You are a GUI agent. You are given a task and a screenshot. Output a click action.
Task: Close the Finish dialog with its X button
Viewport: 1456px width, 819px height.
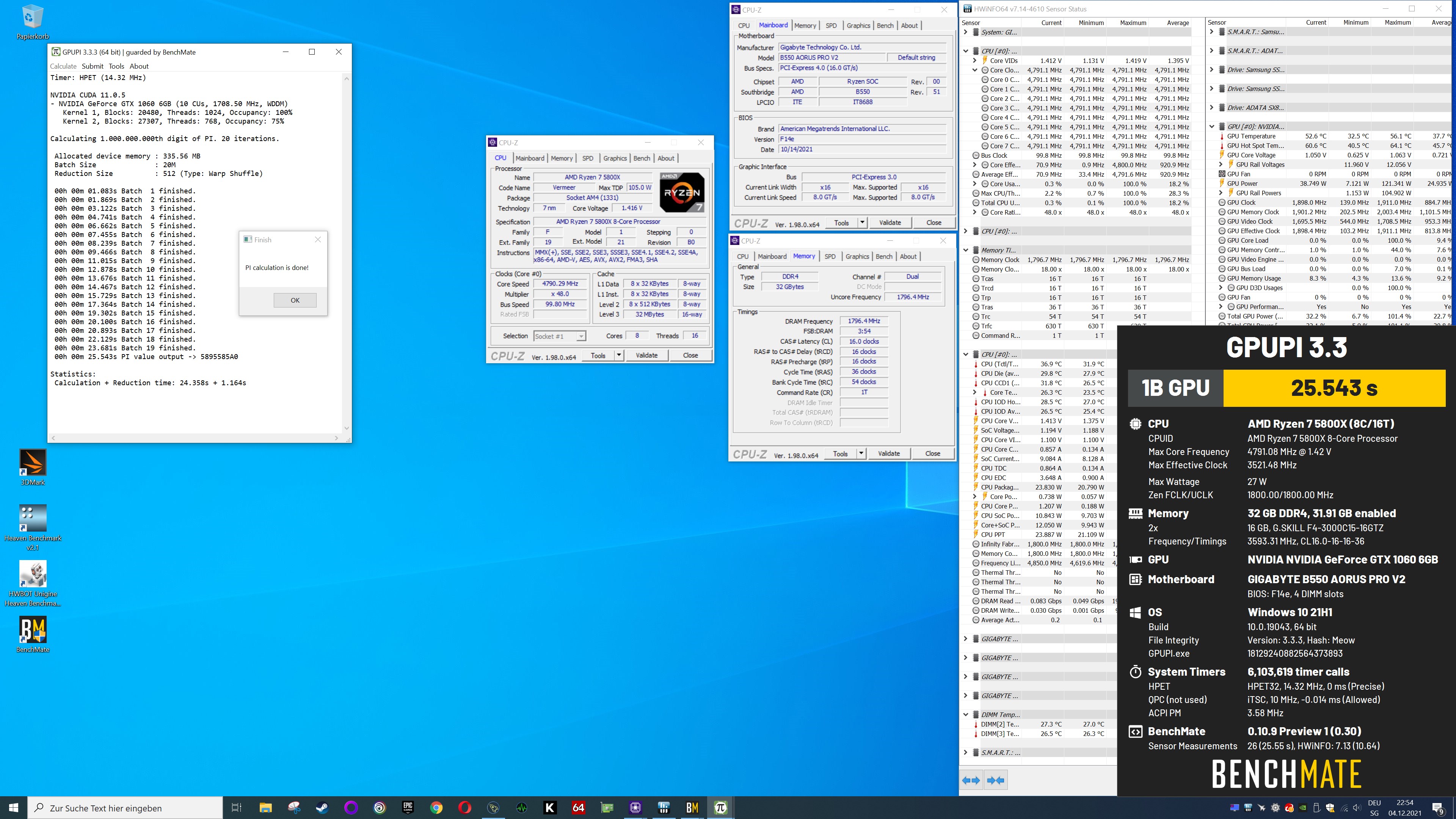[x=318, y=240]
